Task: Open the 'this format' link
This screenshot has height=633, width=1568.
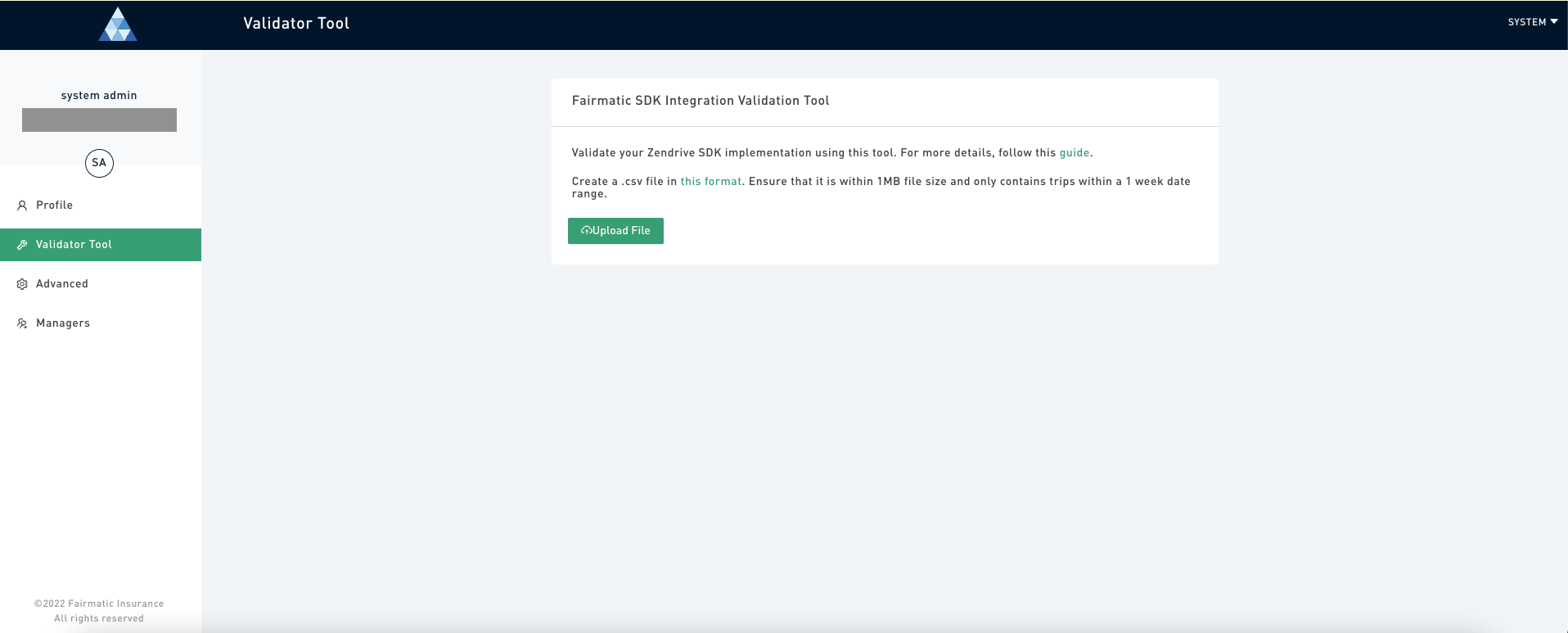Action: (x=711, y=182)
